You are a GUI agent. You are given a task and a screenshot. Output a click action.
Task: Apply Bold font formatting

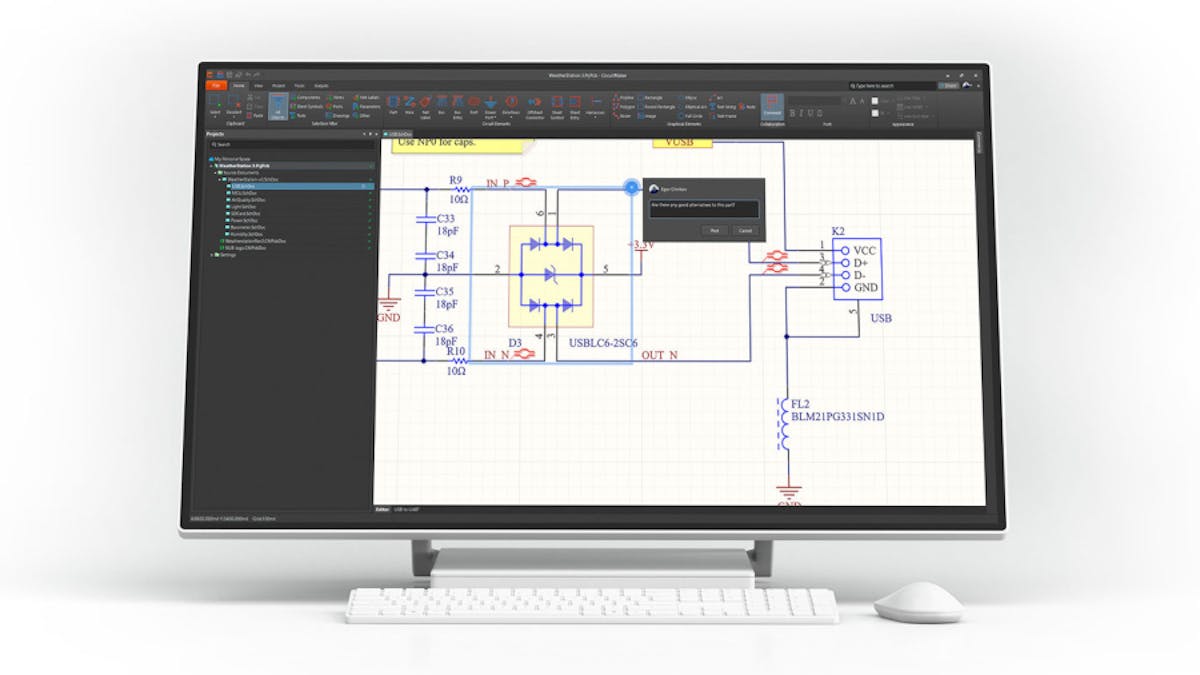click(x=792, y=113)
